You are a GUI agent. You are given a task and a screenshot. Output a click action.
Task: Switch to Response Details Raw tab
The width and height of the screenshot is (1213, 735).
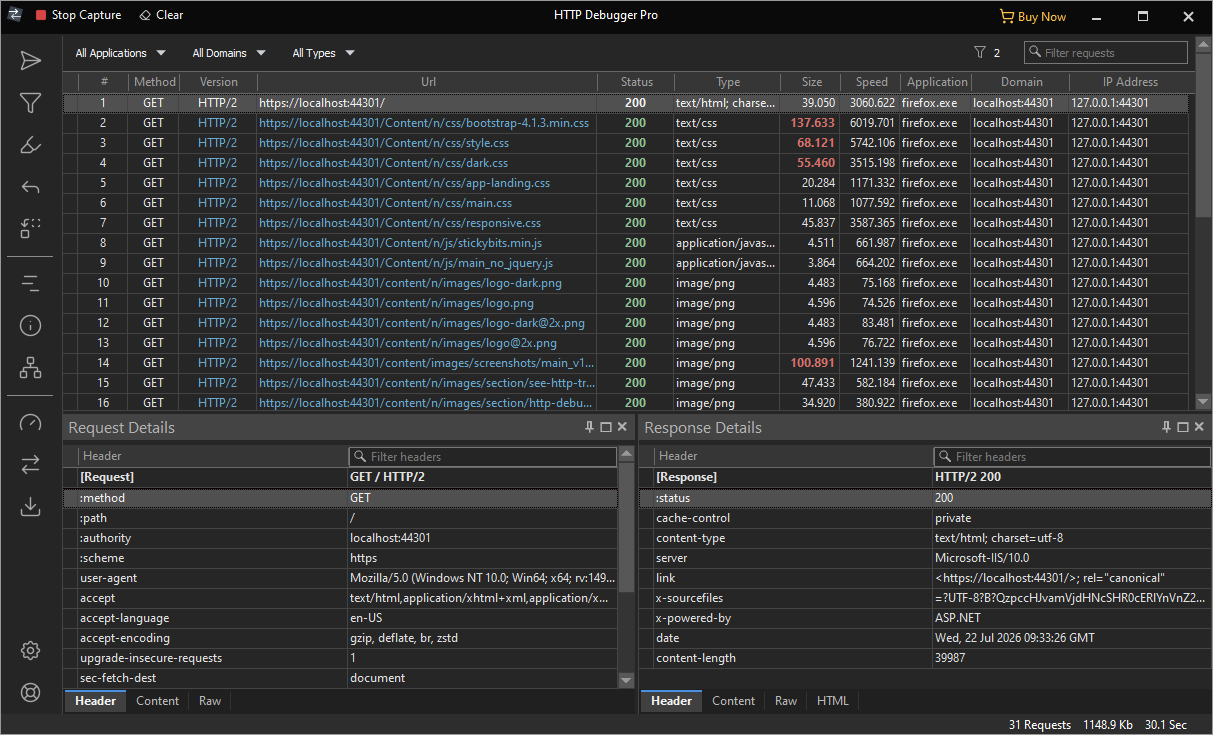tap(786, 701)
